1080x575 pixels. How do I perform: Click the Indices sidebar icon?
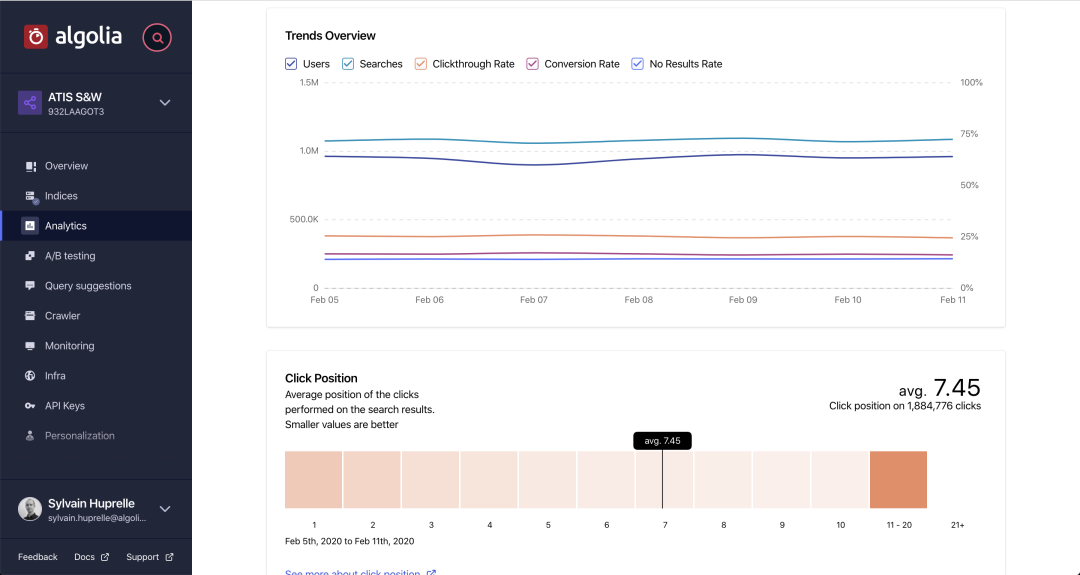coord(30,196)
